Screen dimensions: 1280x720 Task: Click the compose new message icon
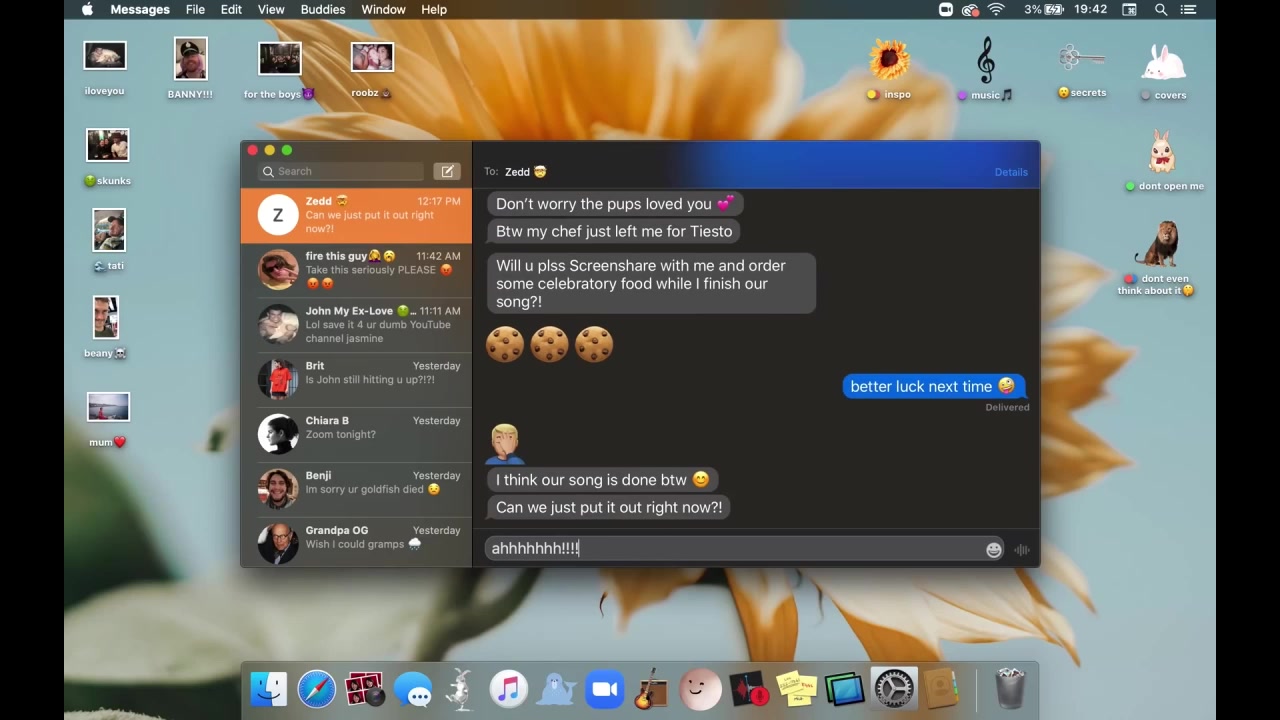tap(447, 171)
